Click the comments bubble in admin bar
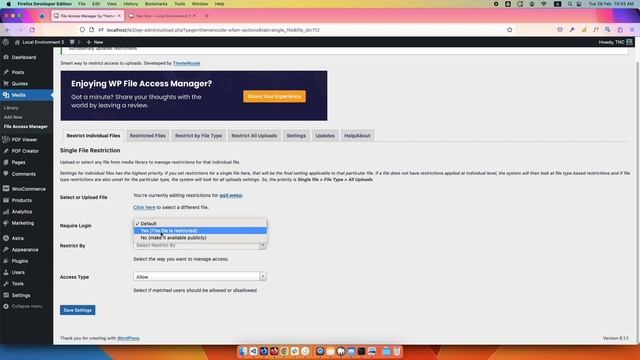This screenshot has height=360, width=640. pos(72,42)
